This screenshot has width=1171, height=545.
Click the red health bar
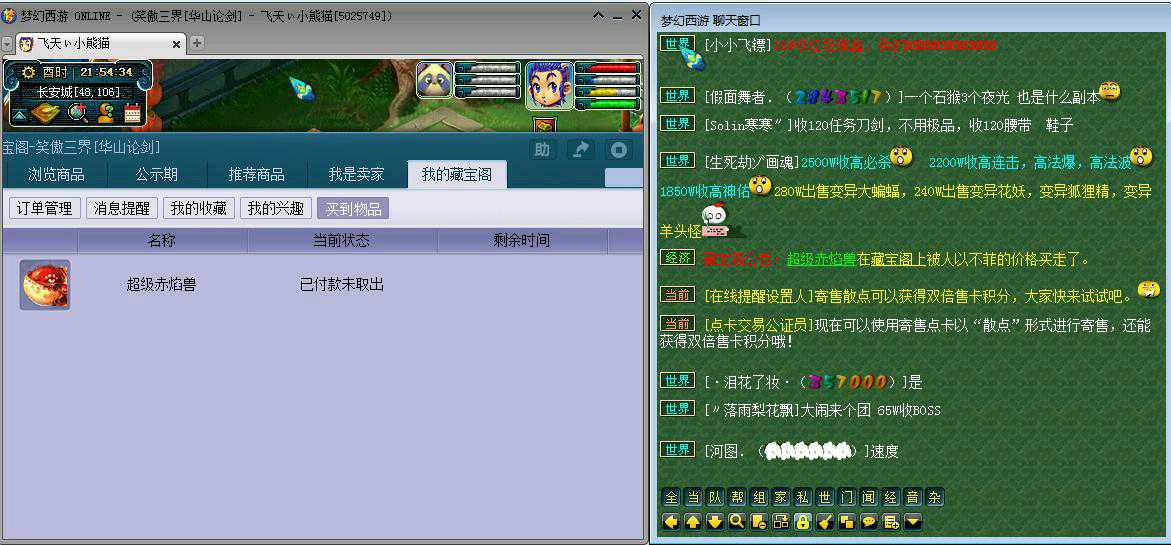pyautogui.click(x=606, y=68)
